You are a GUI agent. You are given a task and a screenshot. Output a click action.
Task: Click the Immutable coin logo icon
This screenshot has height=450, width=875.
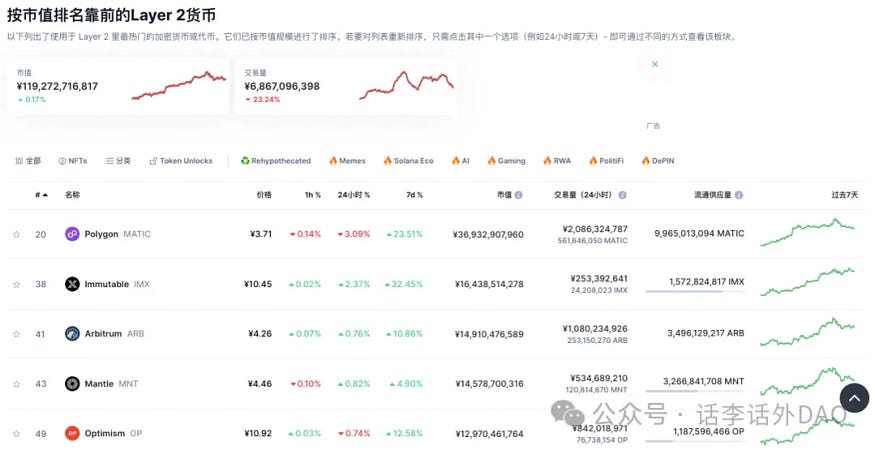[x=72, y=284]
